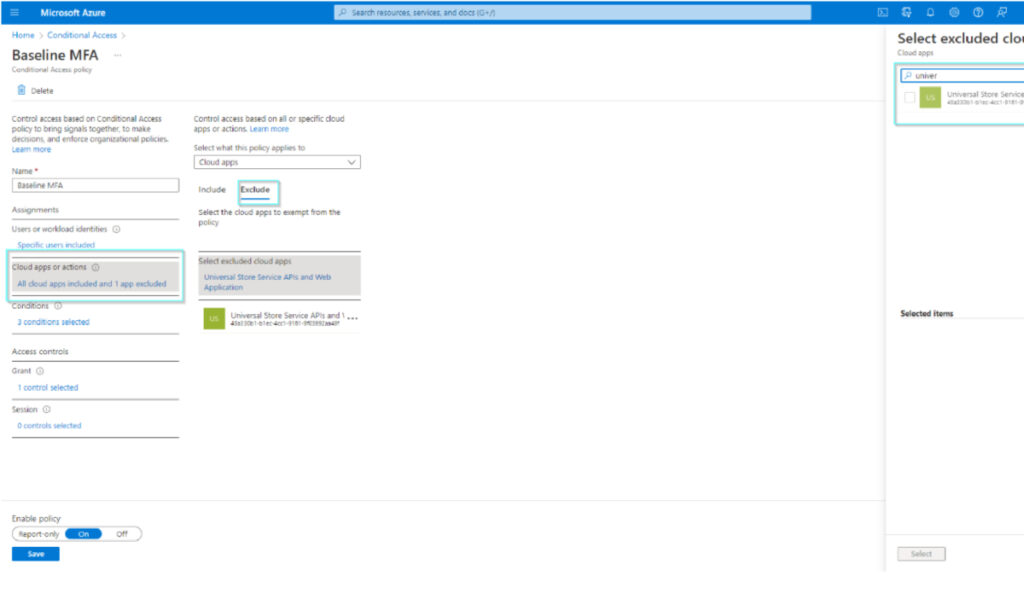The image size is (1024, 599).
Task: Switch directory using the filter icon
Action: 907,12
